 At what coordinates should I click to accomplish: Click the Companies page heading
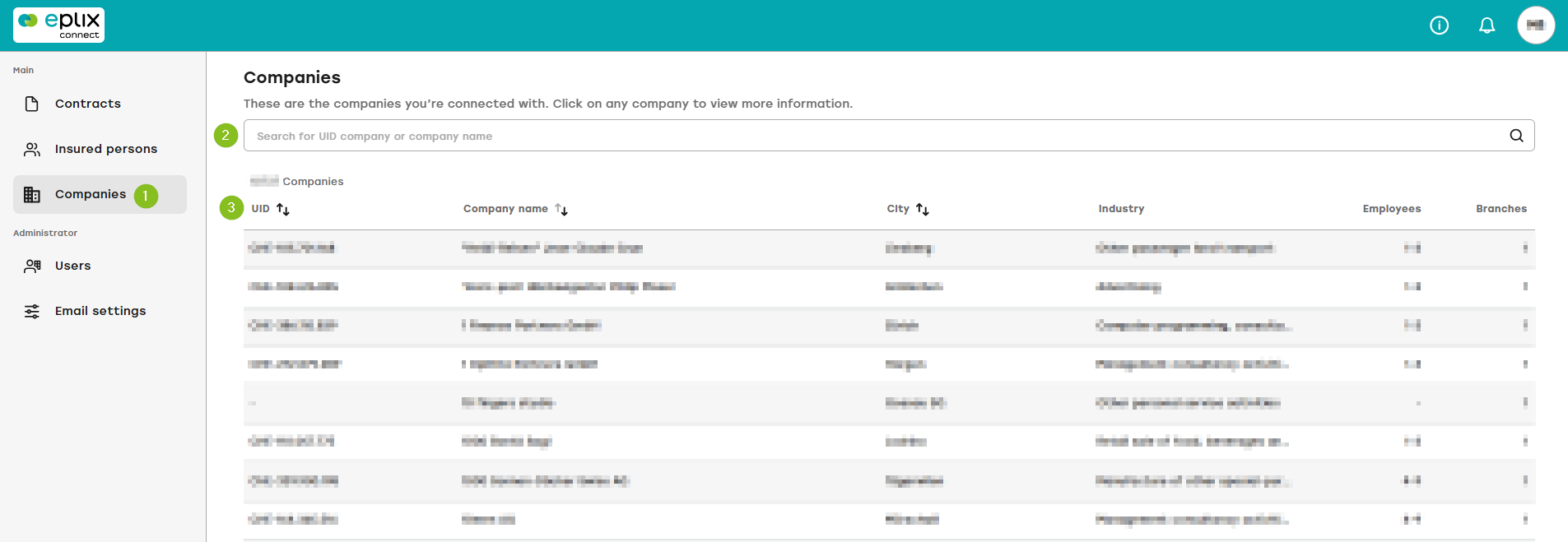click(292, 77)
